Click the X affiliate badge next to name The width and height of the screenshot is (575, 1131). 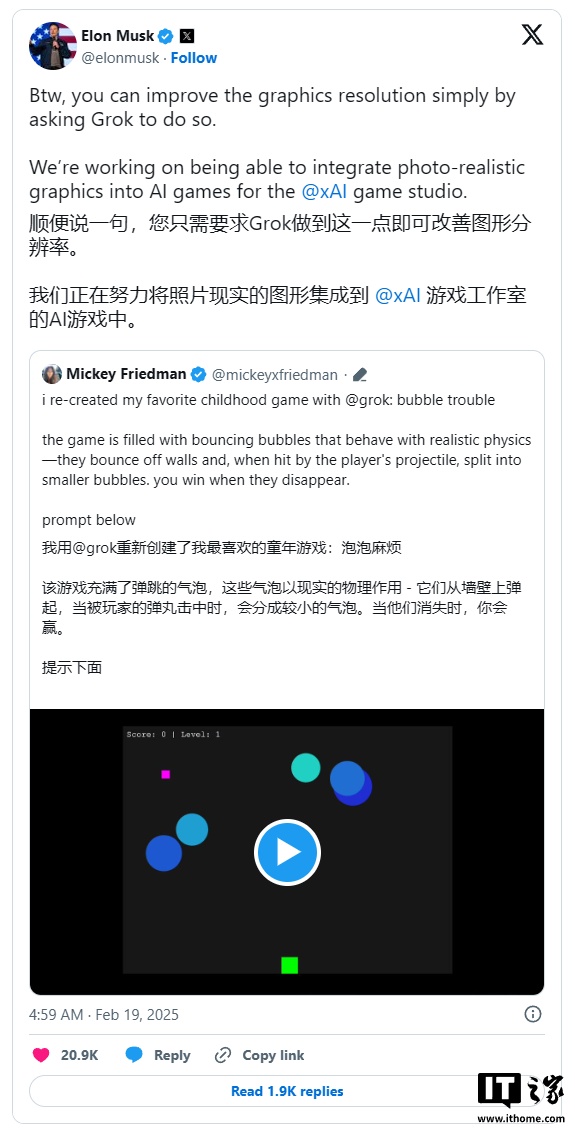coord(186,35)
